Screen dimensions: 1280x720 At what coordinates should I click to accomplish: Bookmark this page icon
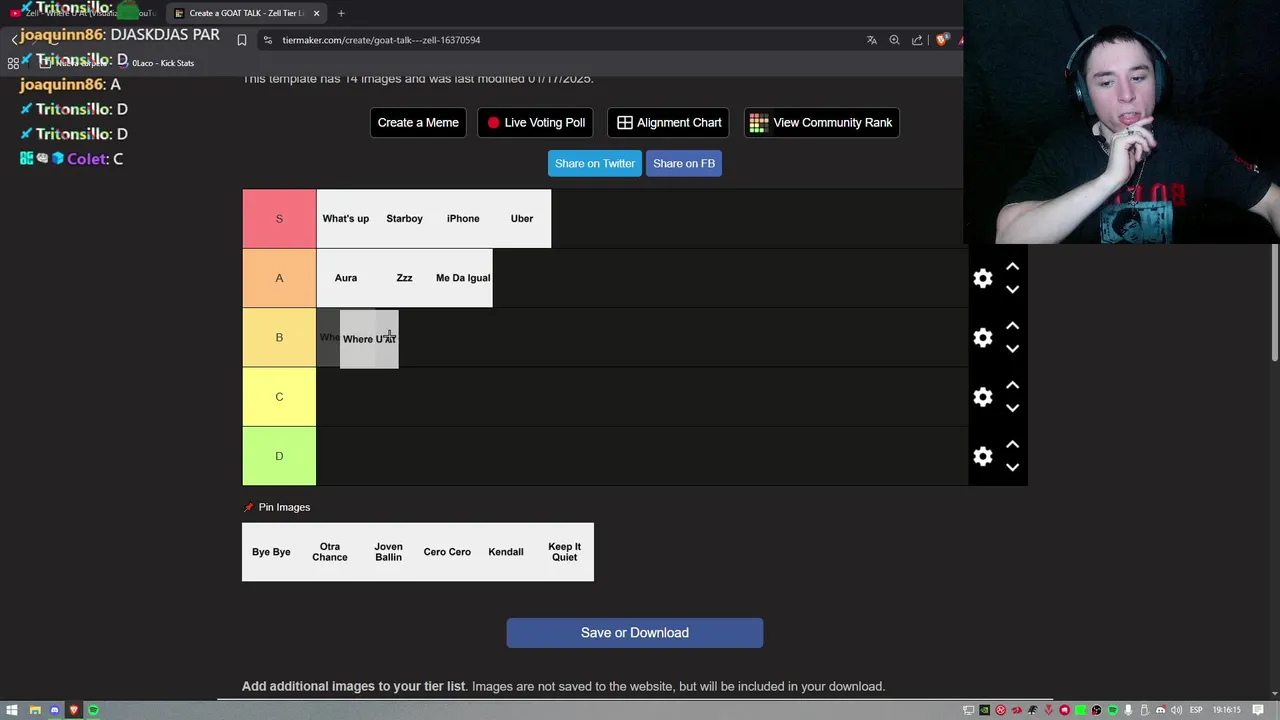pyautogui.click(x=242, y=40)
